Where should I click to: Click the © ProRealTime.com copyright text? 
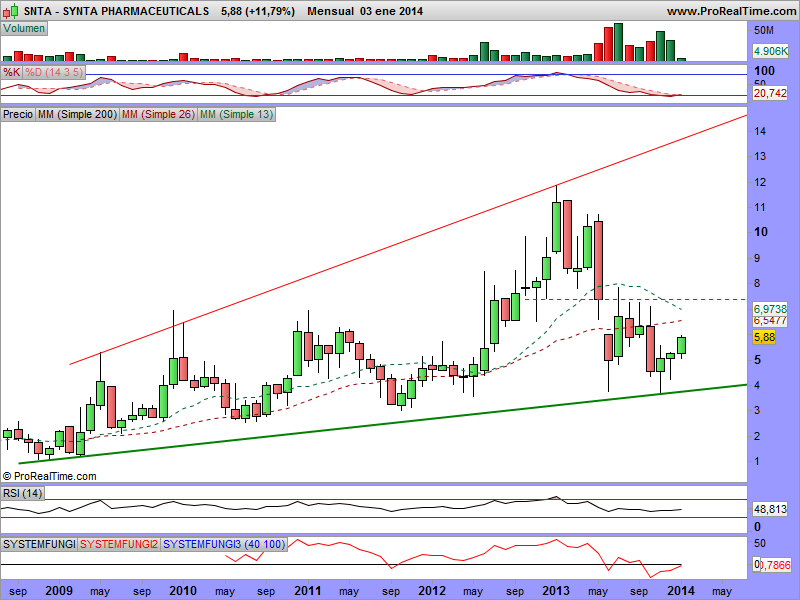pyautogui.click(x=49, y=477)
